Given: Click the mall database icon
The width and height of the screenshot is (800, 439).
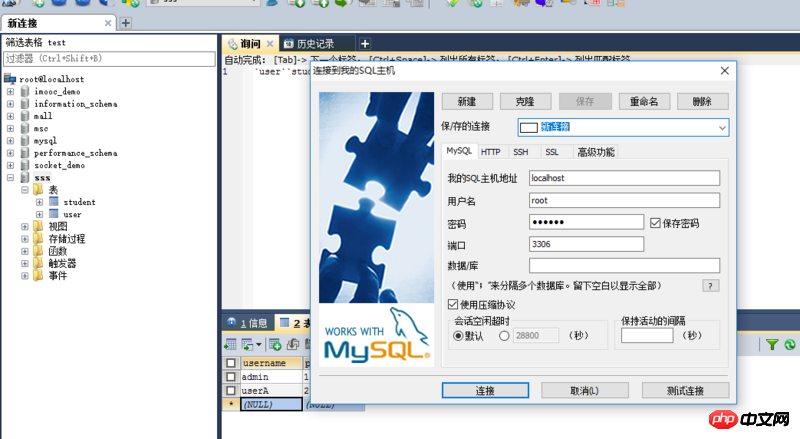Looking at the screenshot, I should point(25,116).
